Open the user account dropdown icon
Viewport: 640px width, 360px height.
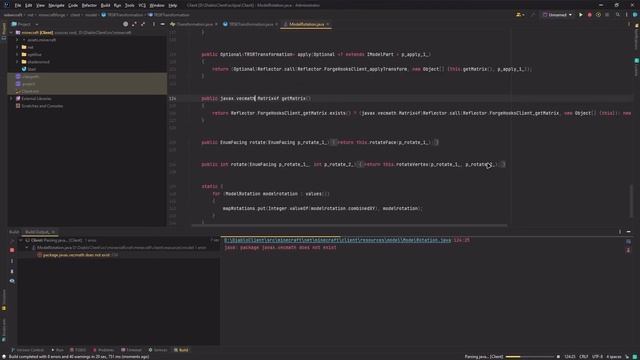point(520,15)
